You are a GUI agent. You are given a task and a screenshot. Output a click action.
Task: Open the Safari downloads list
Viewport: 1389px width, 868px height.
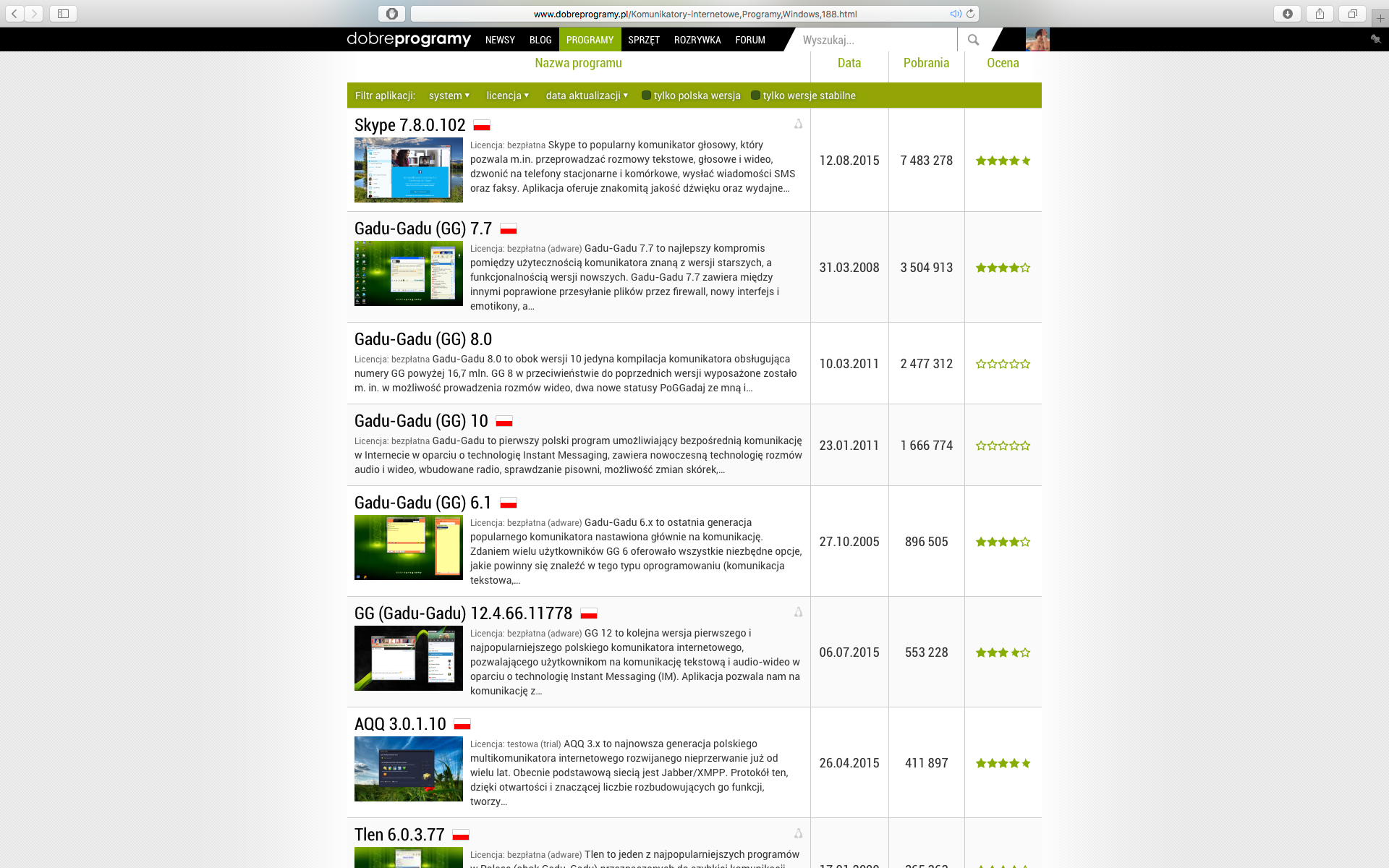[x=1287, y=14]
